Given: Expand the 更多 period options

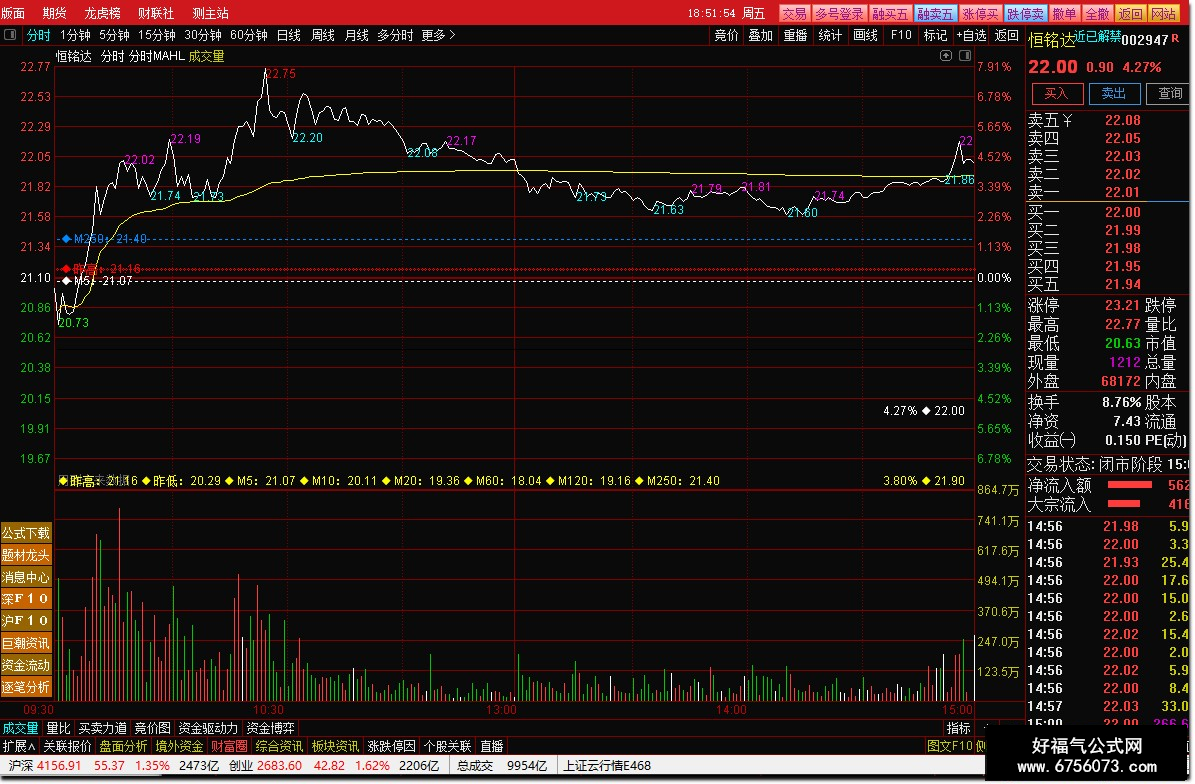Looking at the screenshot, I should (x=438, y=35).
